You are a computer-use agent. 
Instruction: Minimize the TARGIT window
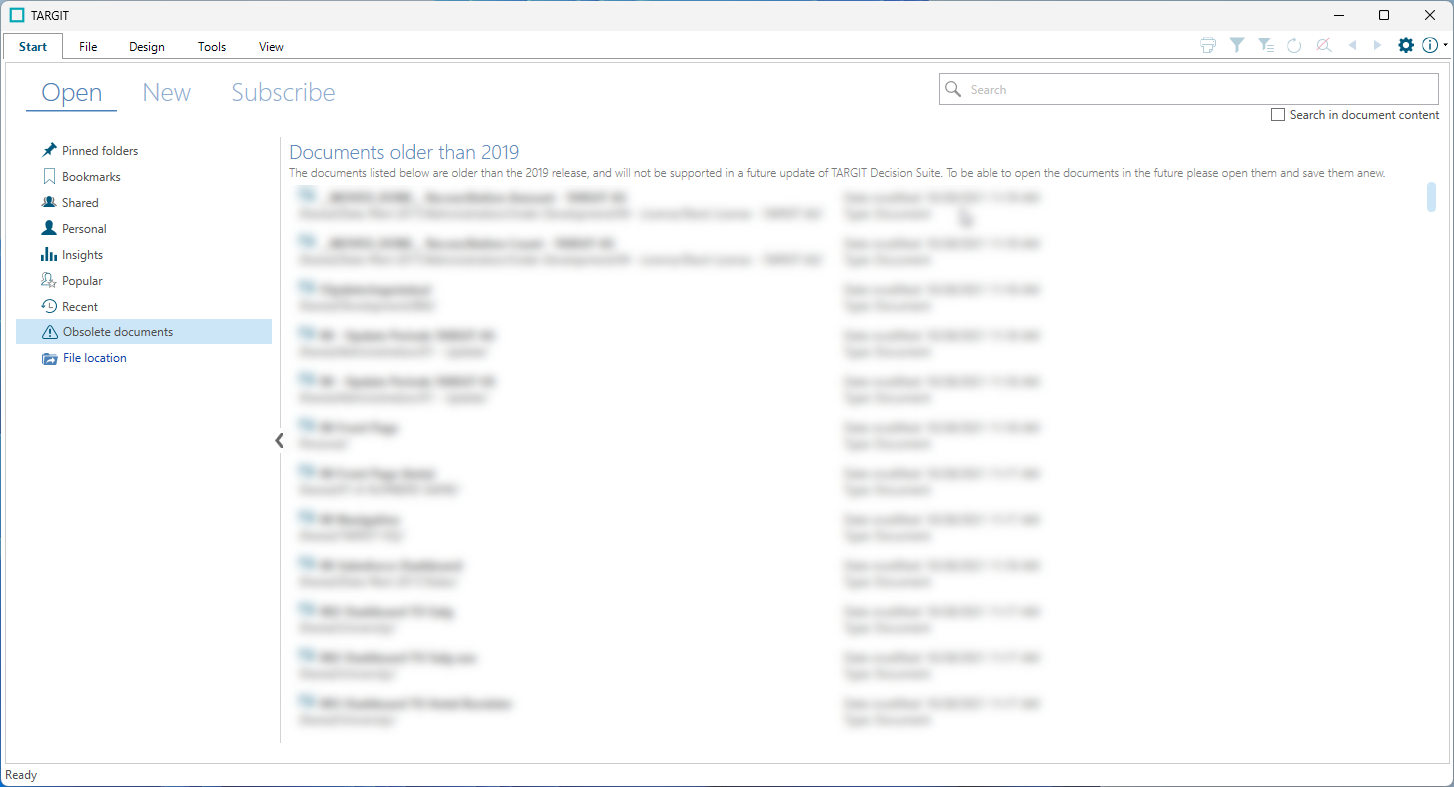point(1339,15)
